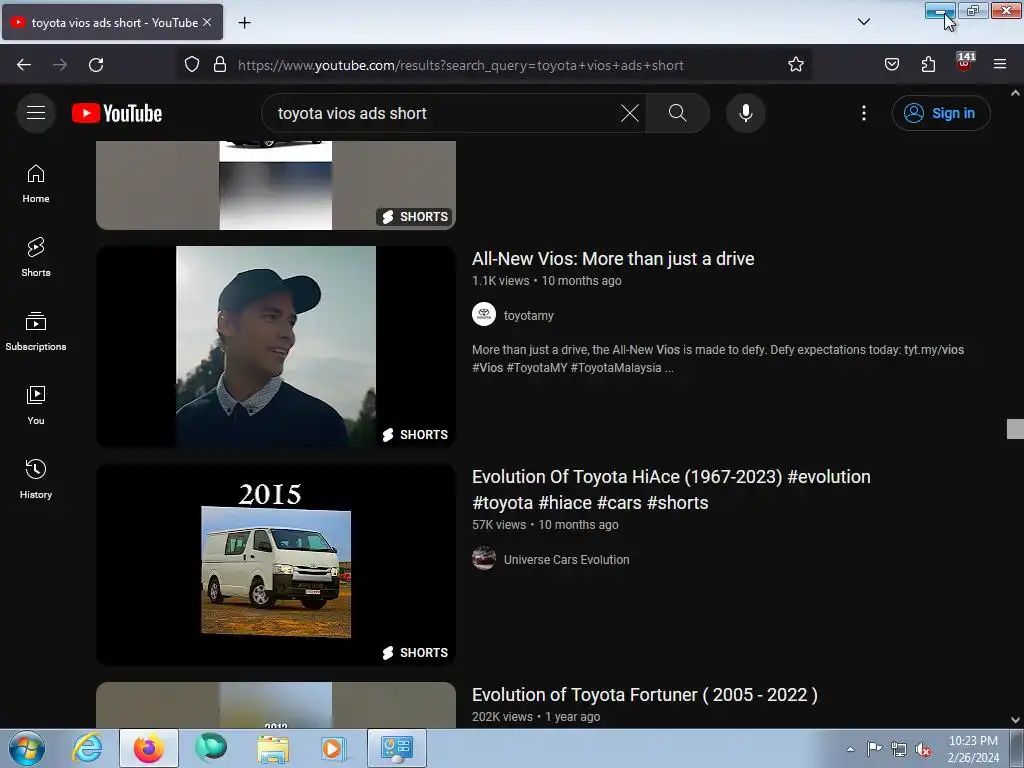
Task: Select the toyota vios ads short tab
Action: click(x=112, y=22)
